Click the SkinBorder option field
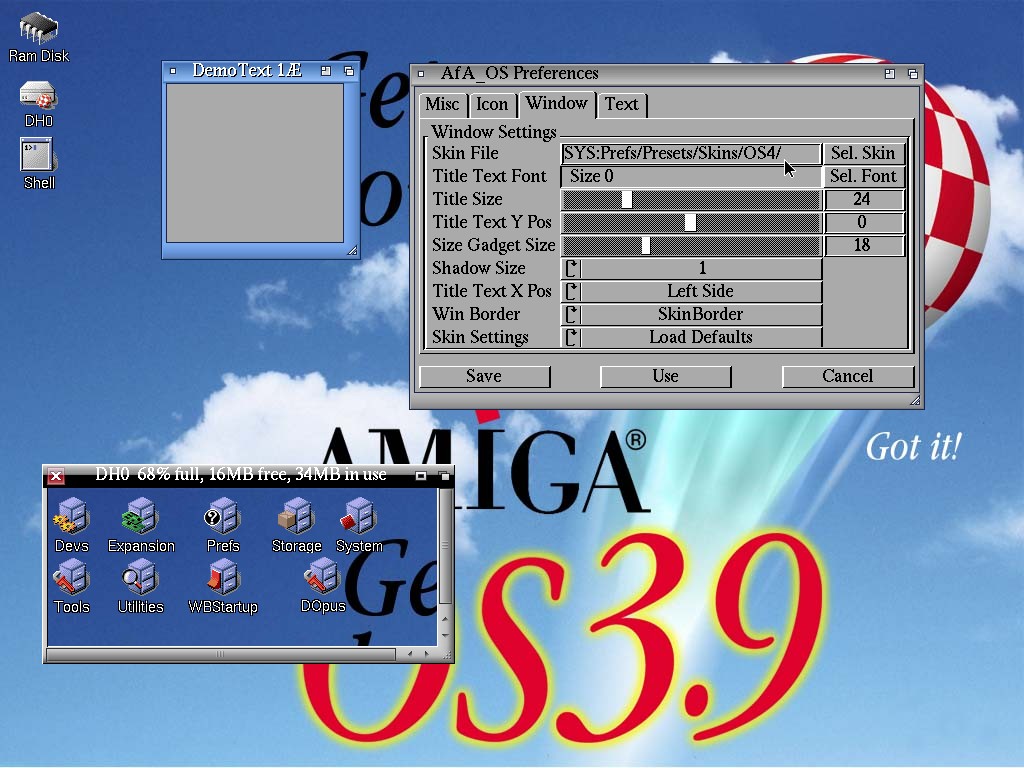Screen dimensions: 1024x768 pos(701,314)
